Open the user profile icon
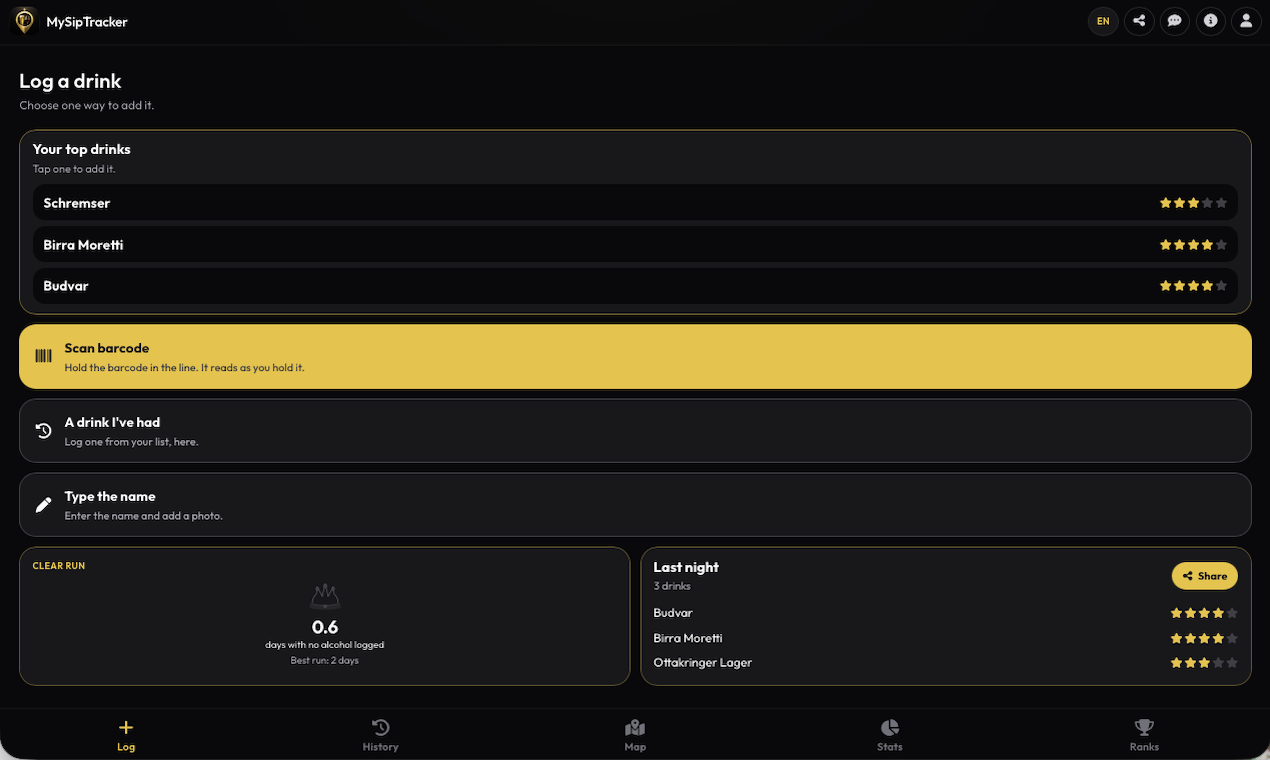 [x=1246, y=21]
